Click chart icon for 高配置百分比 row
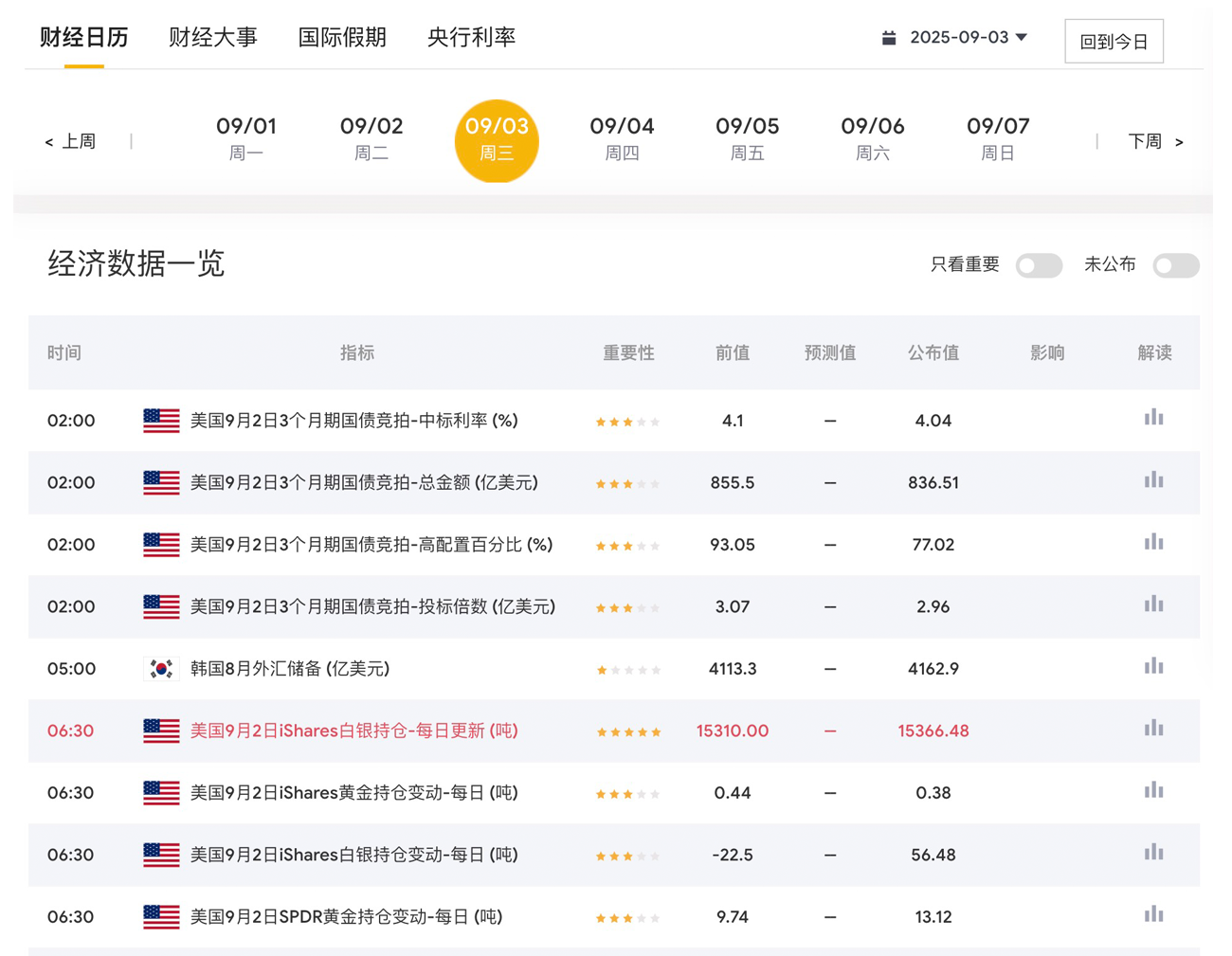 pos(1152,543)
